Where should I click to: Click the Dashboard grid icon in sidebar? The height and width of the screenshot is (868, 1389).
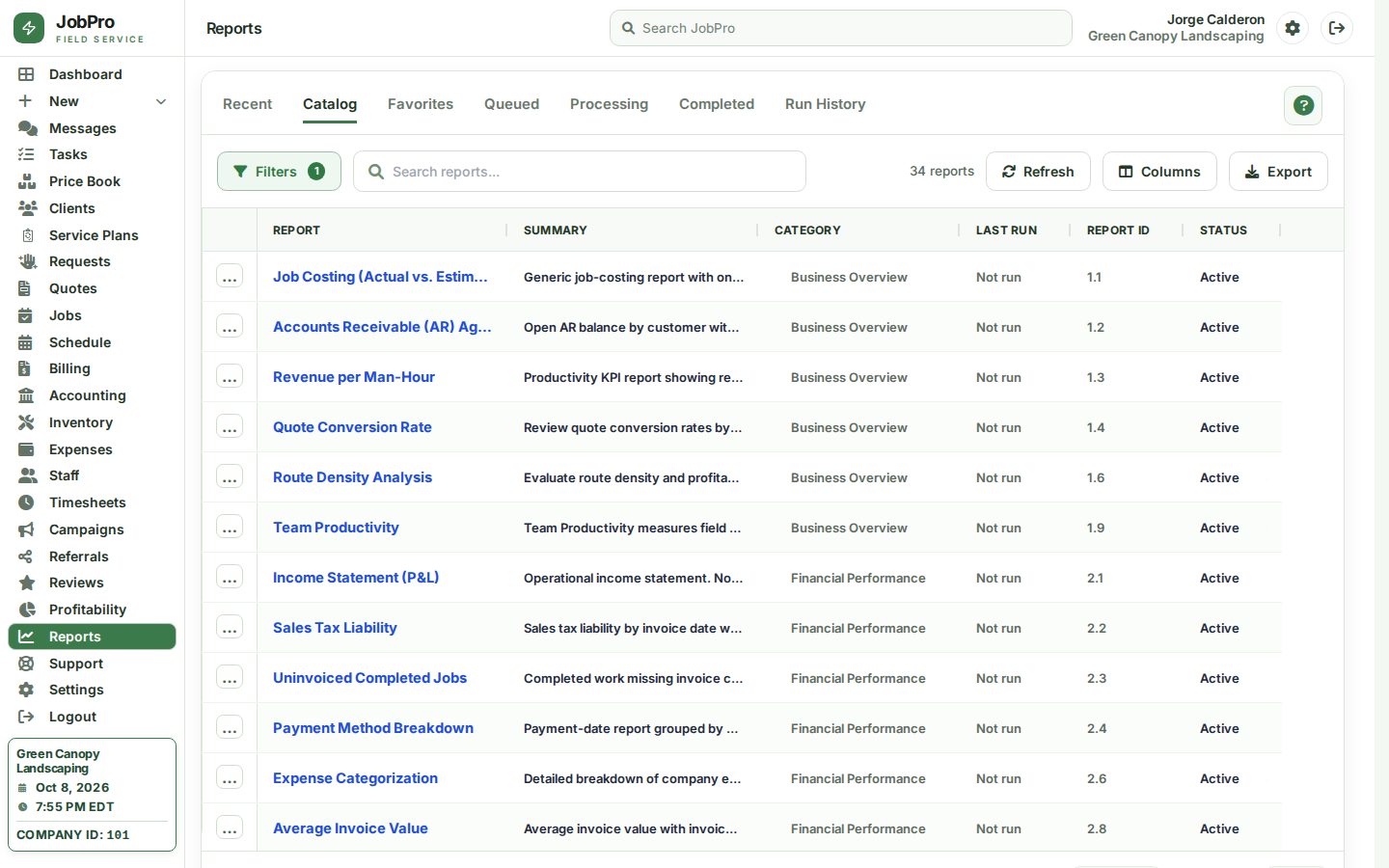[26, 74]
